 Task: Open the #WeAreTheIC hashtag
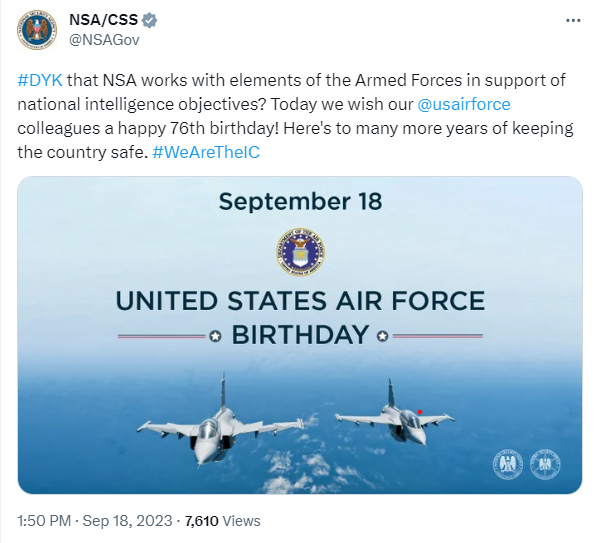pos(206,152)
